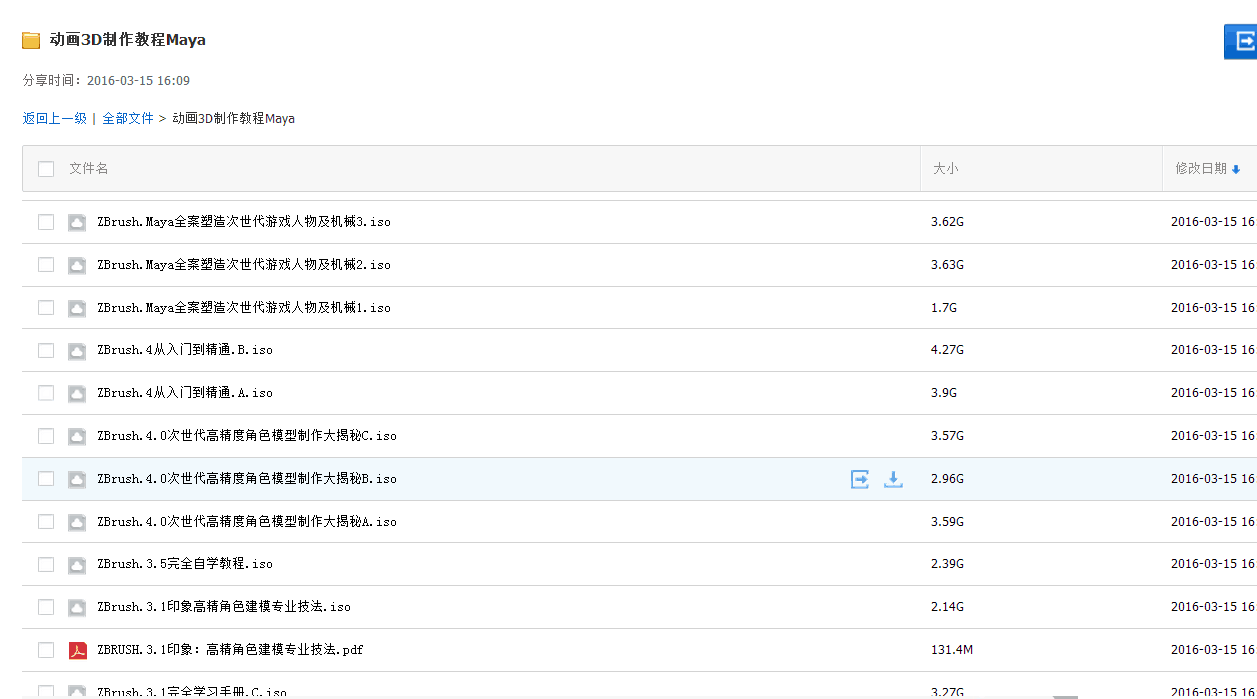Click file icon of 游戏人物及机械2.iso
This screenshot has height=699, width=1257.
pyautogui.click(x=77, y=265)
